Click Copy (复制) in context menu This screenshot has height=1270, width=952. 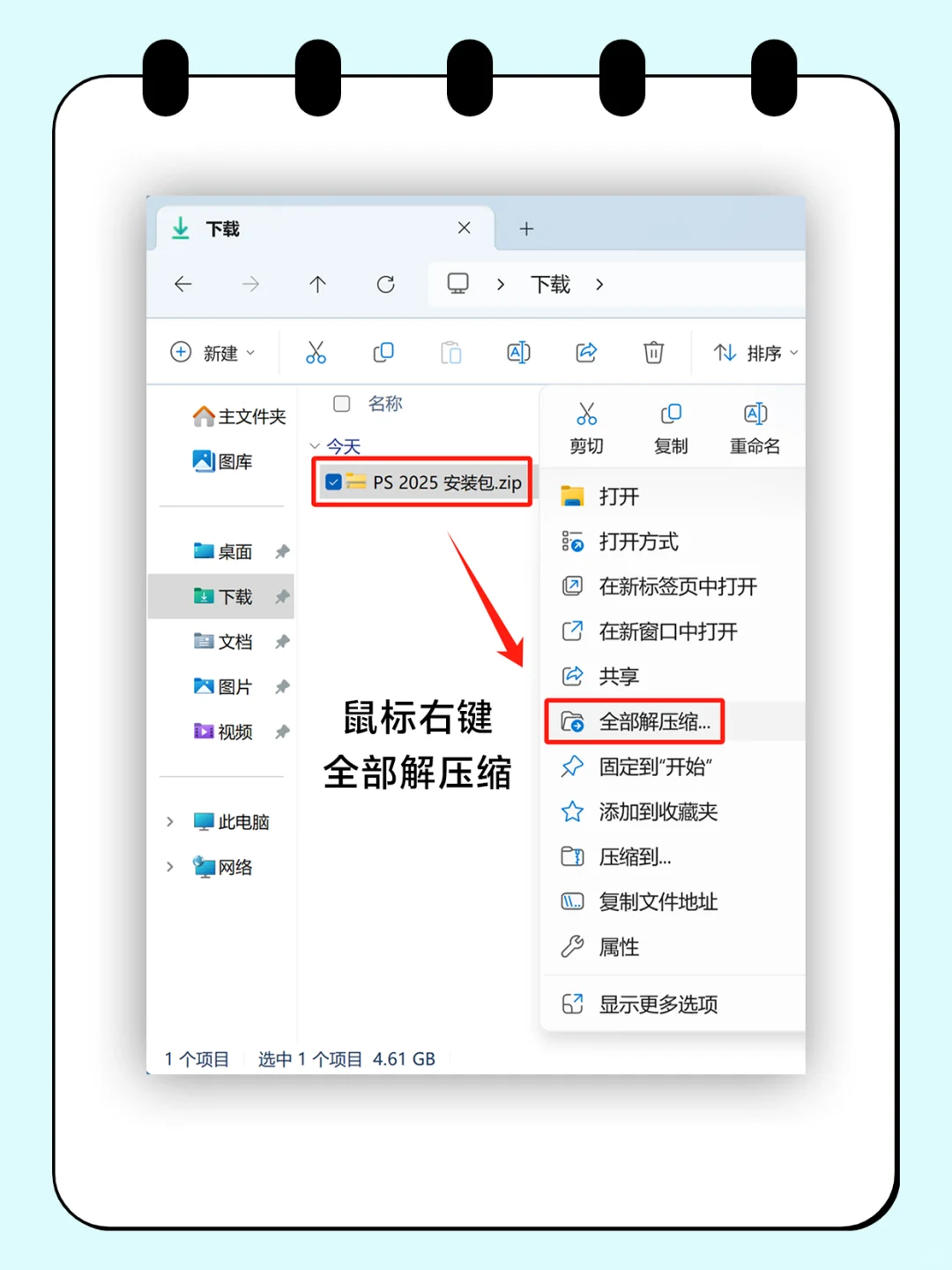[x=671, y=429]
